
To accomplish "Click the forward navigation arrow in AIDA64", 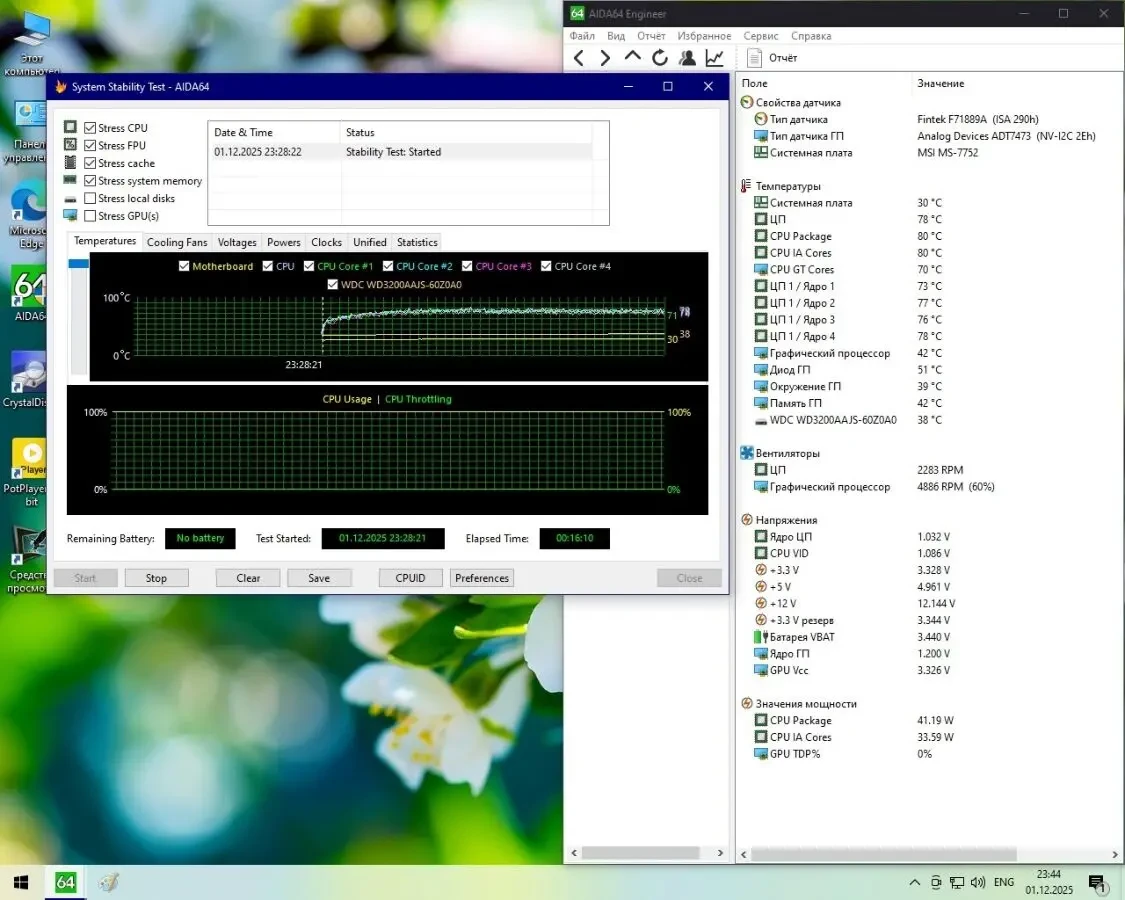I will (x=605, y=57).
